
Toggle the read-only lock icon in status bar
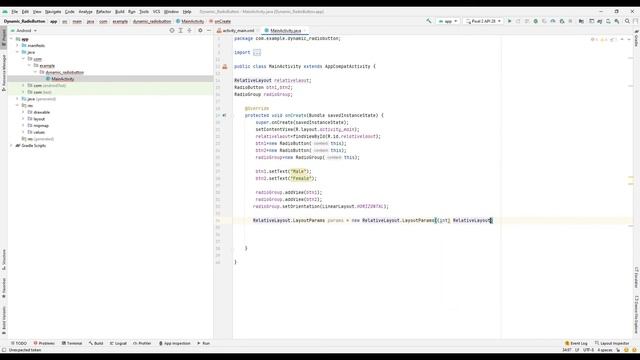coord(618,350)
